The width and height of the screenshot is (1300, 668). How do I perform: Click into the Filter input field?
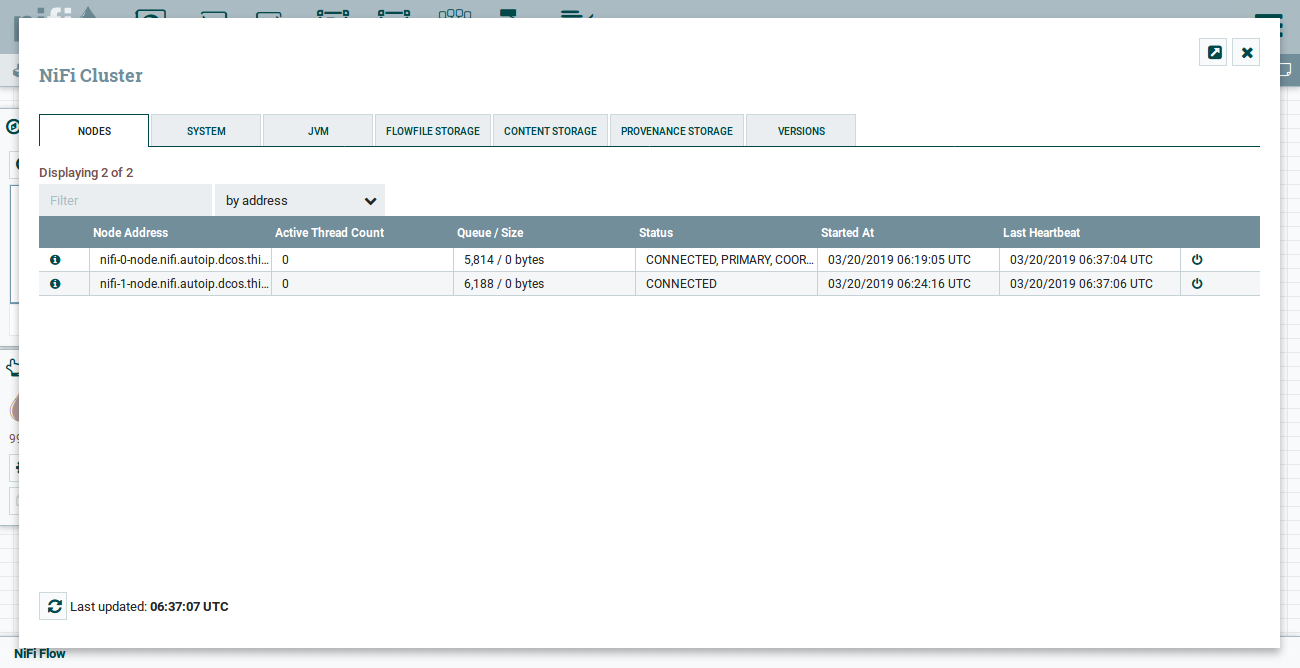click(125, 200)
